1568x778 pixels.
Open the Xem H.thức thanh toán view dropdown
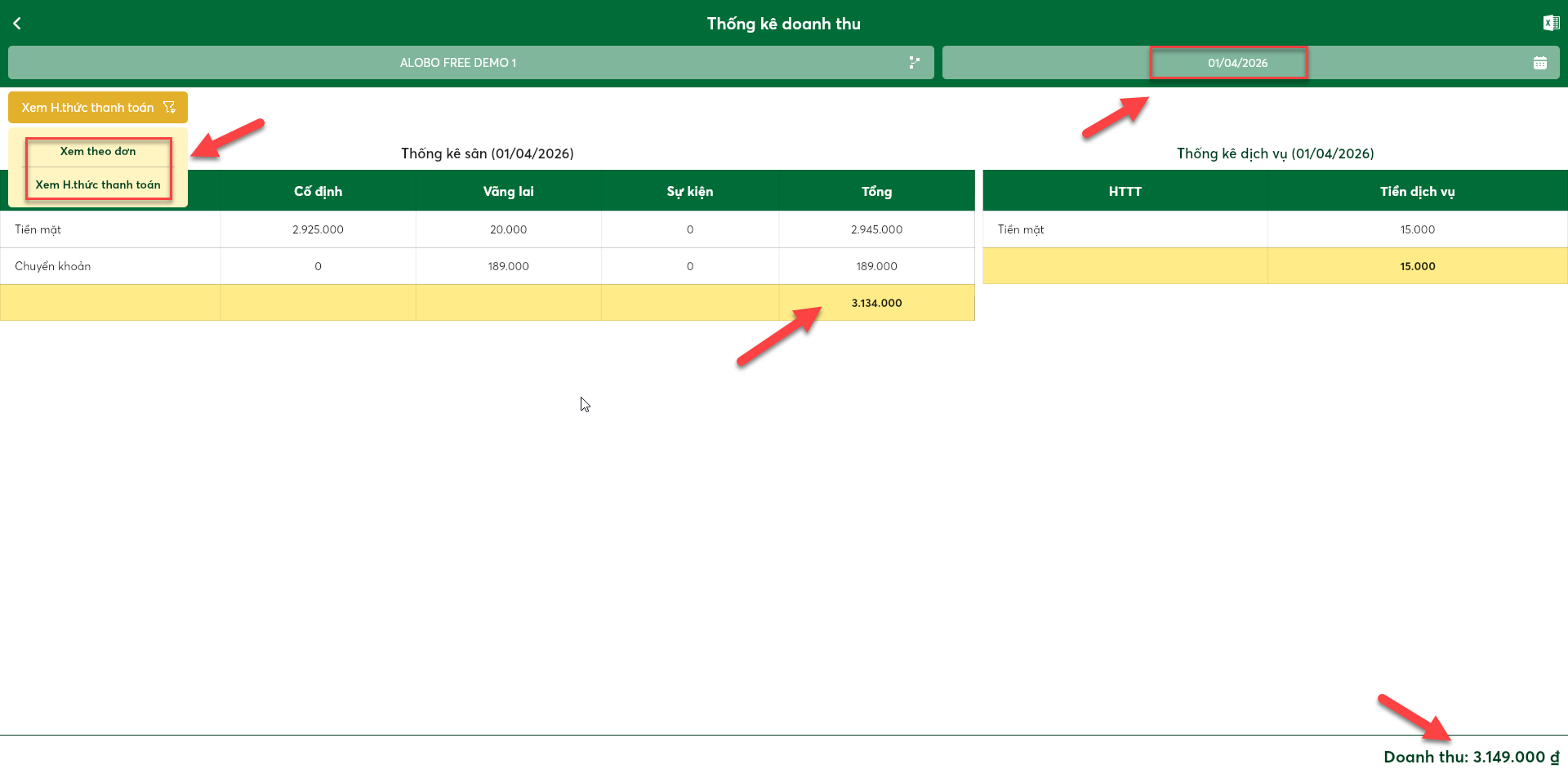coord(98,108)
